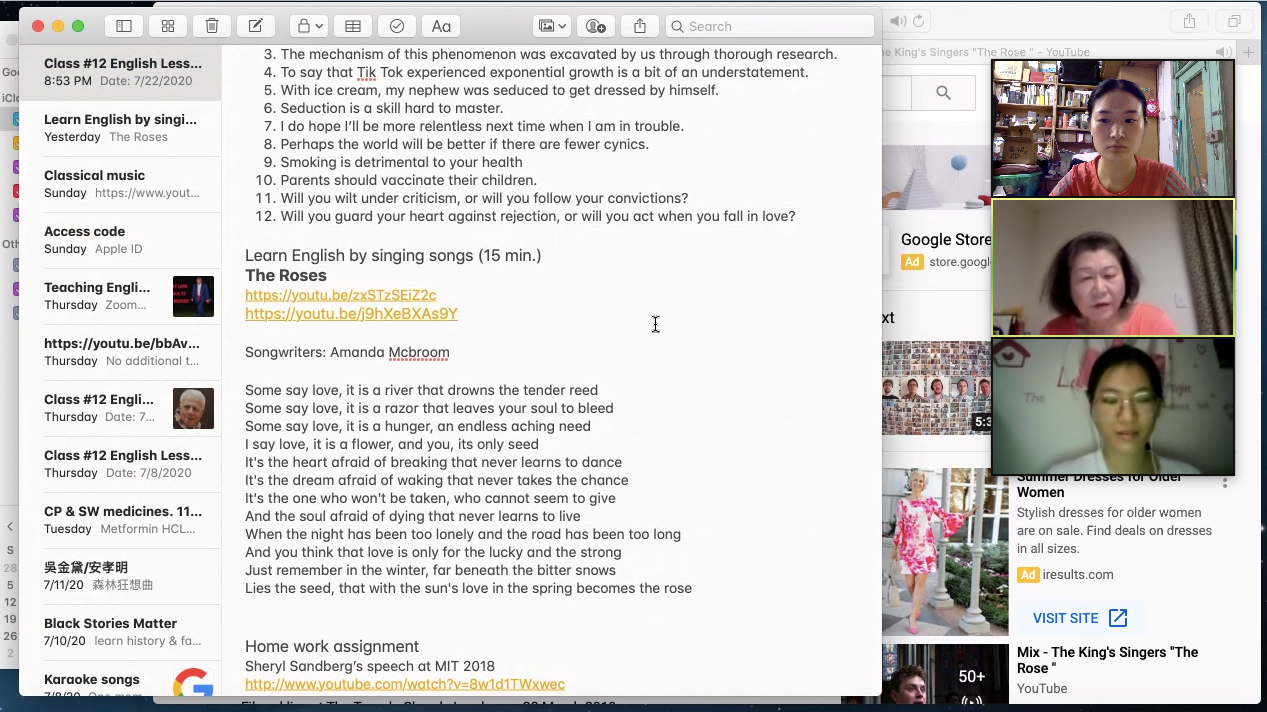Open the Access code note
Screen dimensions: 1267x712
coord(123,240)
